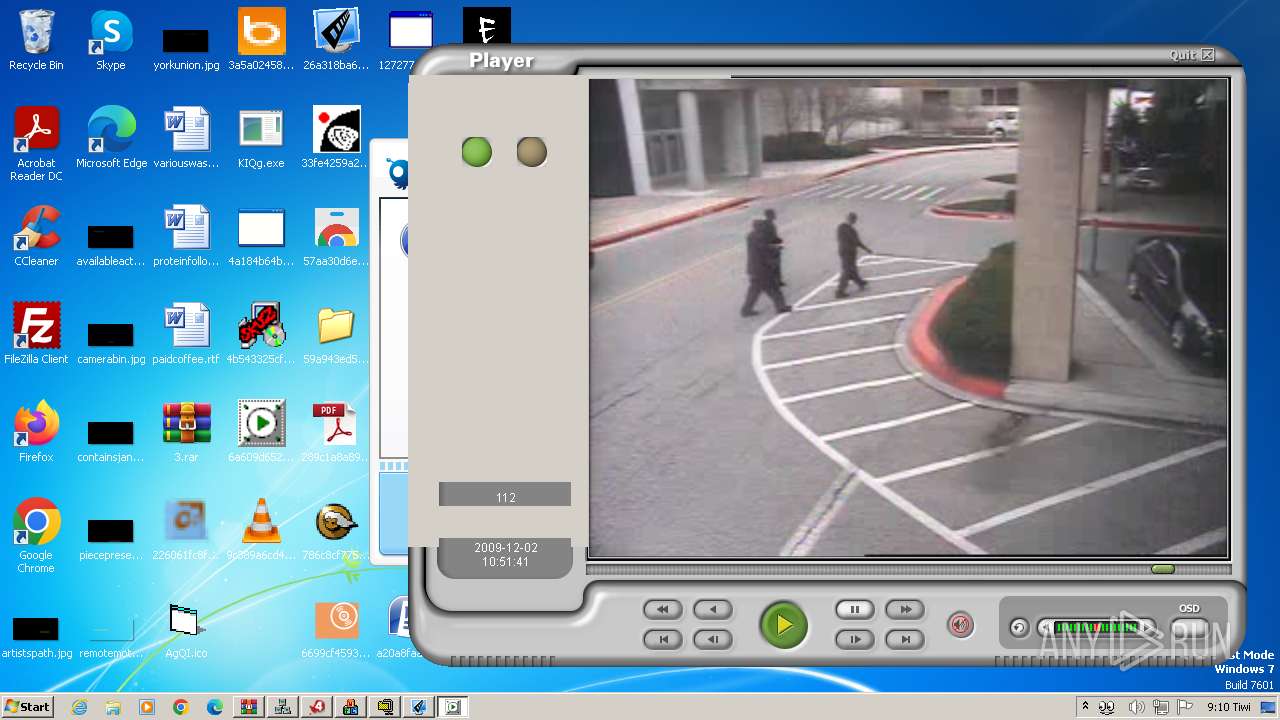Play in reverse using the left arrow button
Viewport: 1280px width, 720px height.
pos(713,609)
